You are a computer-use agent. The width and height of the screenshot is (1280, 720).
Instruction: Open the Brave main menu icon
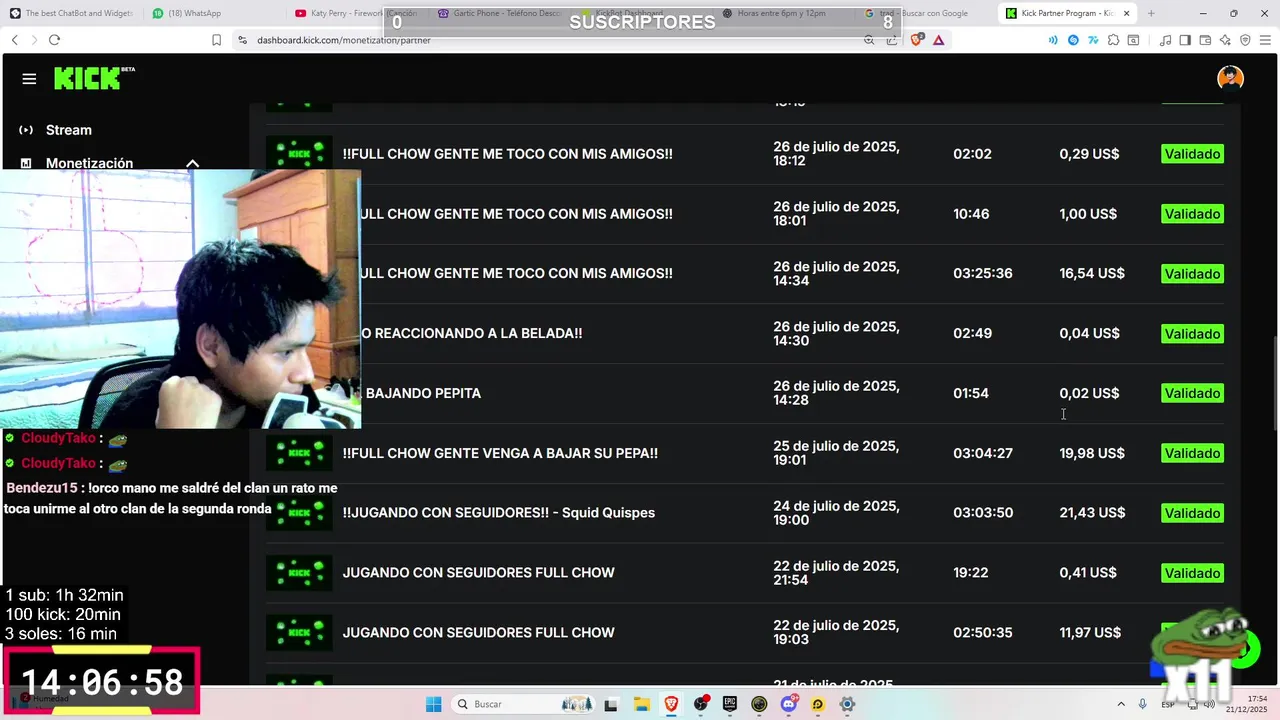point(1265,40)
